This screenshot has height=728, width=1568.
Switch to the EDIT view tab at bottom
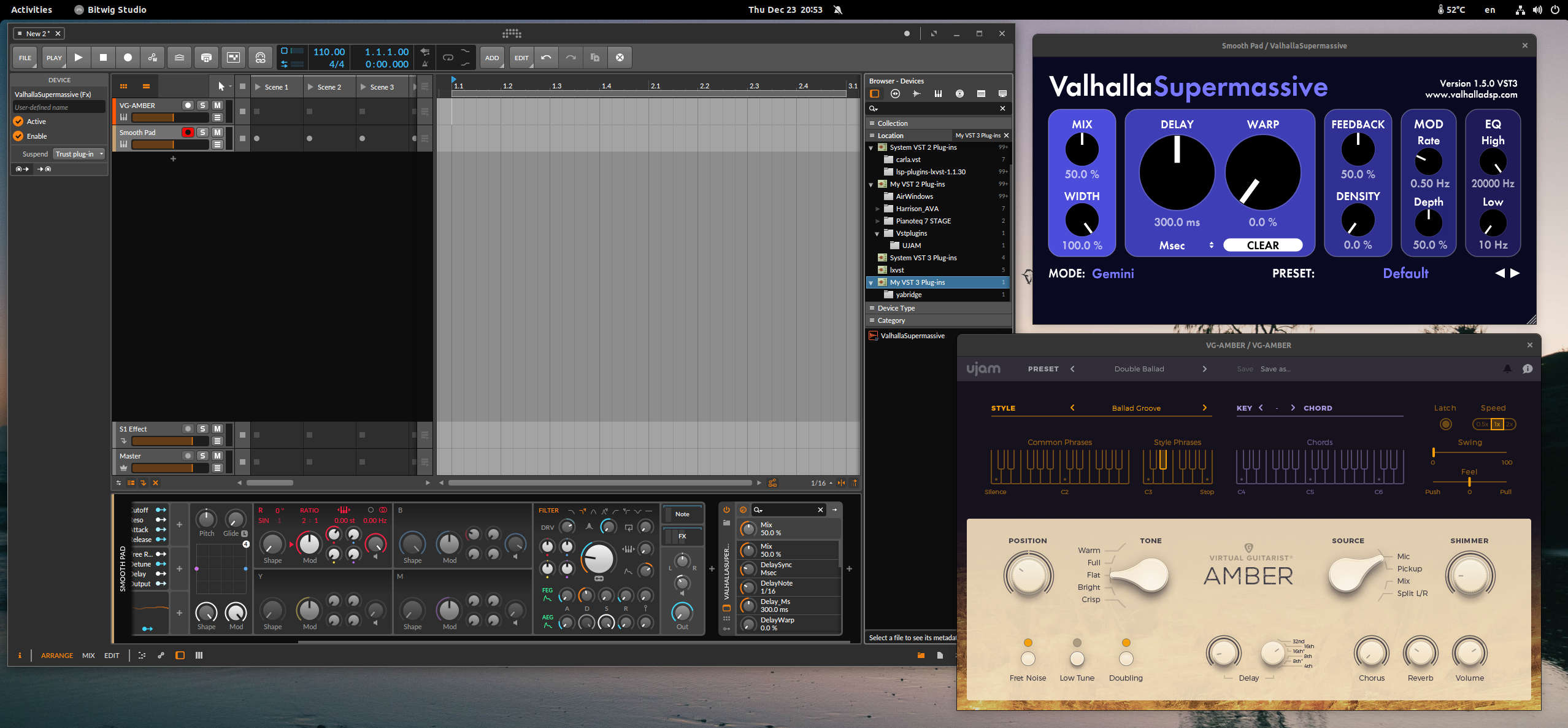[112, 656]
